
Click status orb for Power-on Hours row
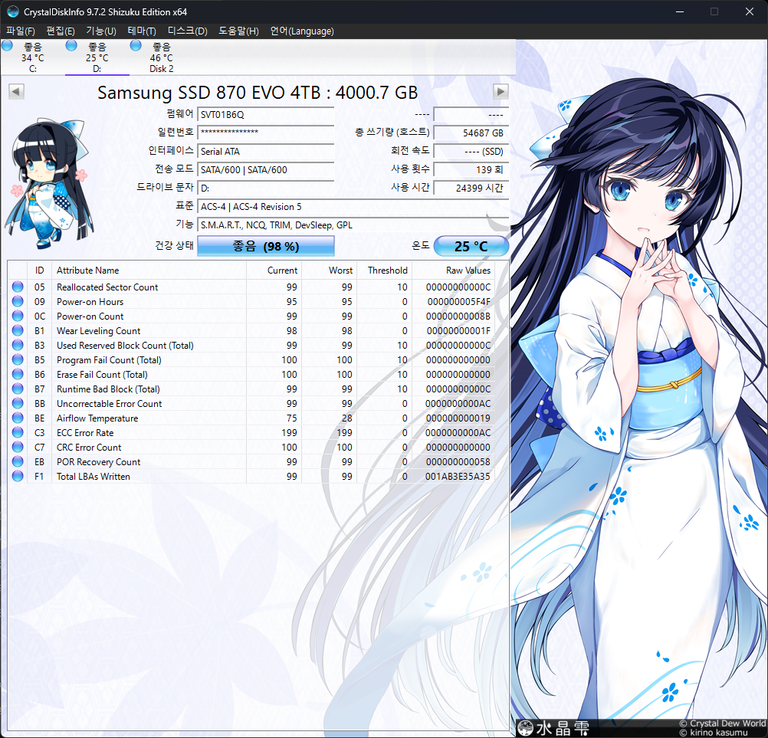click(x=18, y=301)
